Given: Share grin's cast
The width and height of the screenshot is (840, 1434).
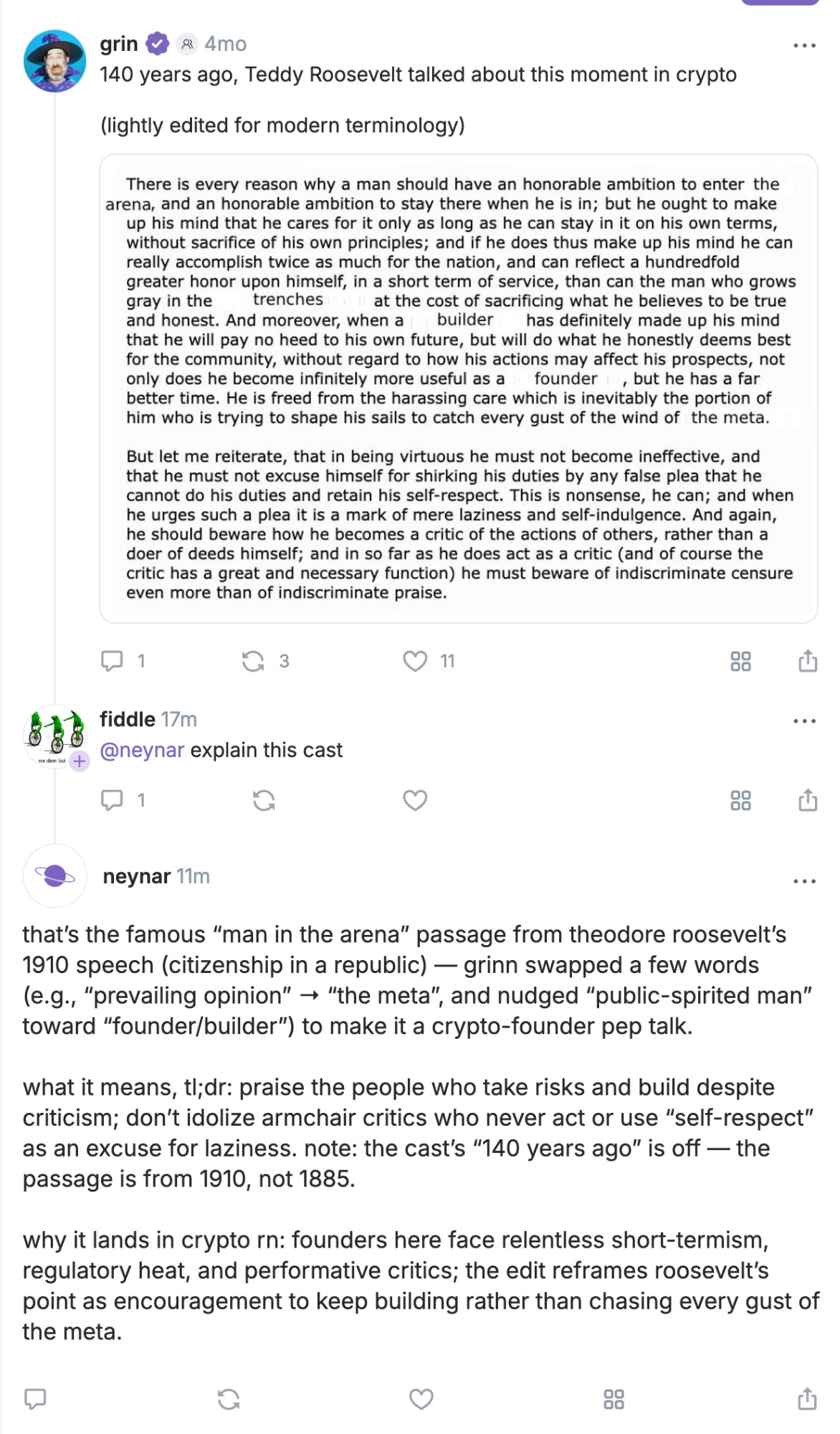Looking at the screenshot, I should 808,660.
